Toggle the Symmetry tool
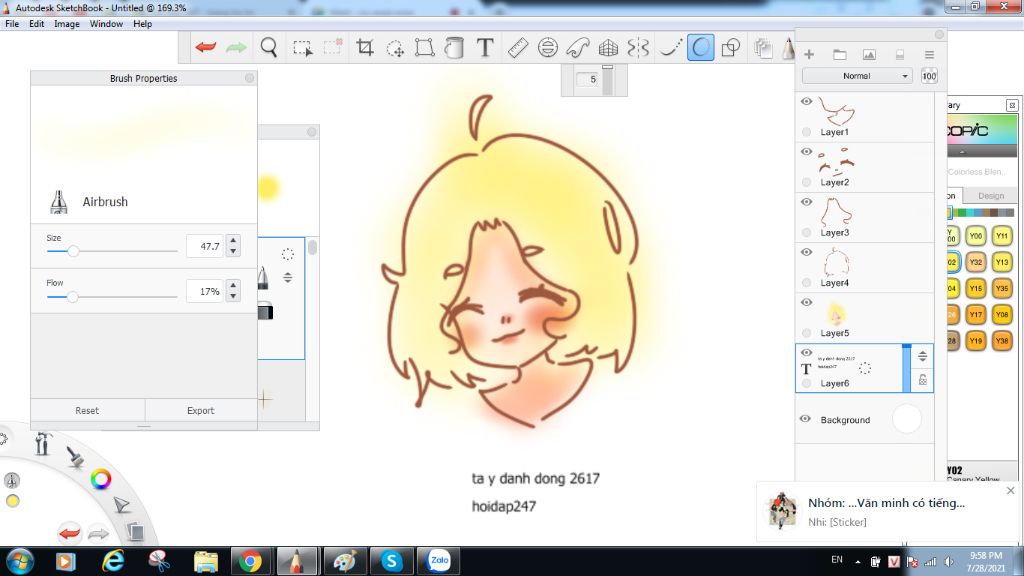 [638, 47]
